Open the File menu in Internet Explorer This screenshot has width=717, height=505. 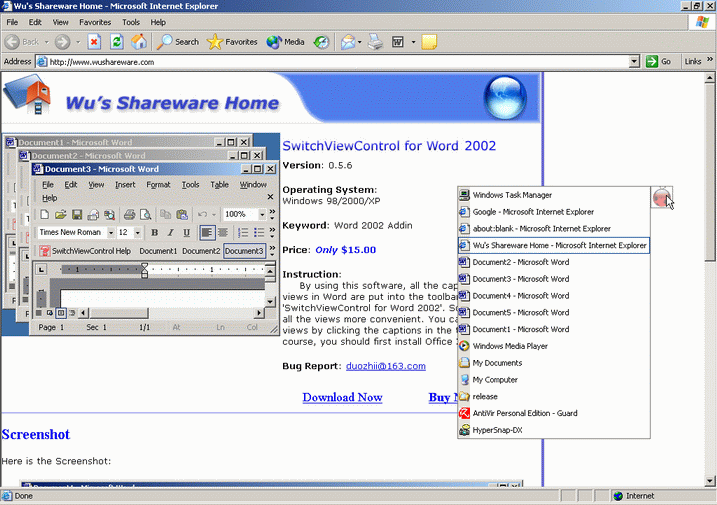point(12,22)
